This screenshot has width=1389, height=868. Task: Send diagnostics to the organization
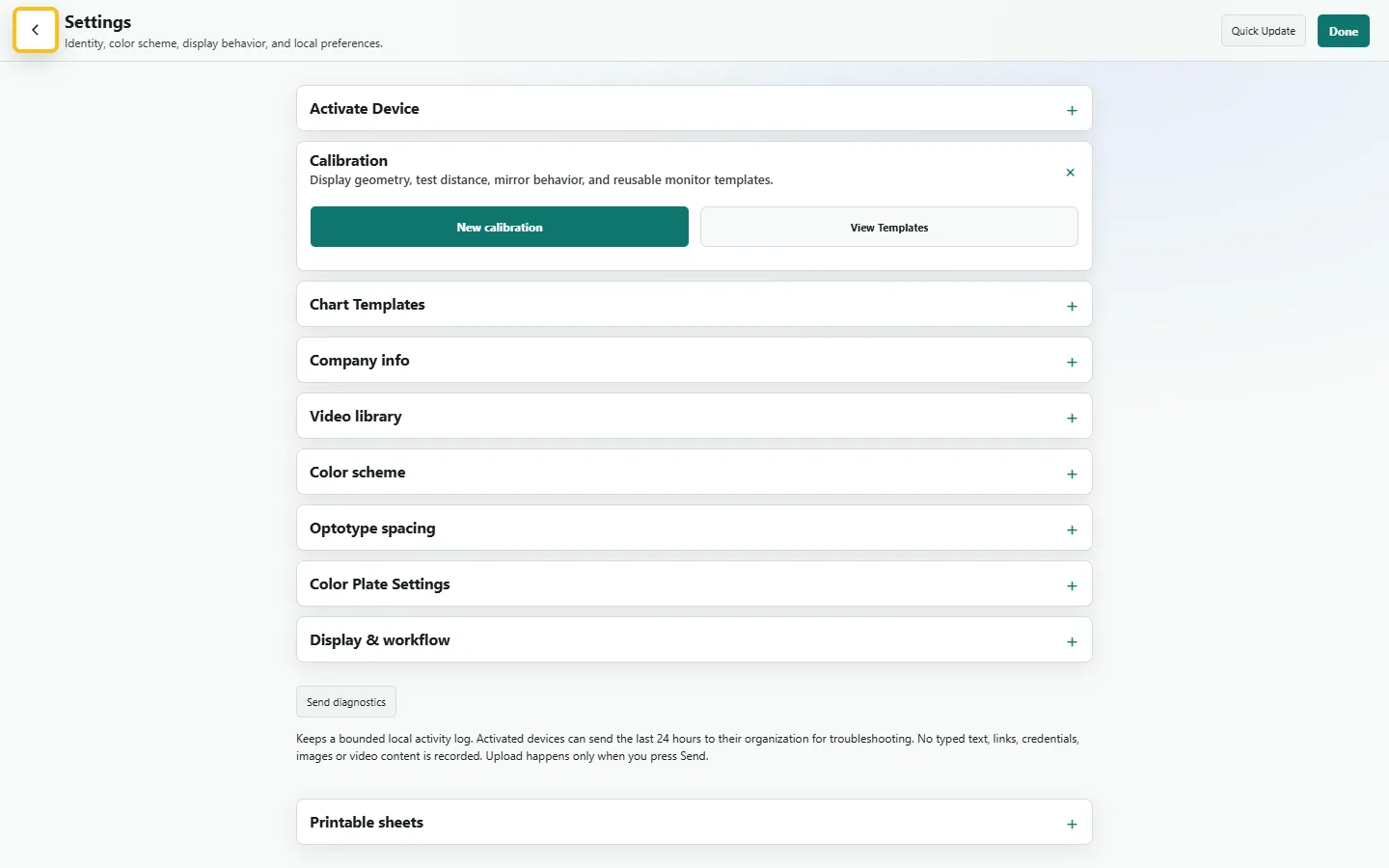tap(346, 702)
